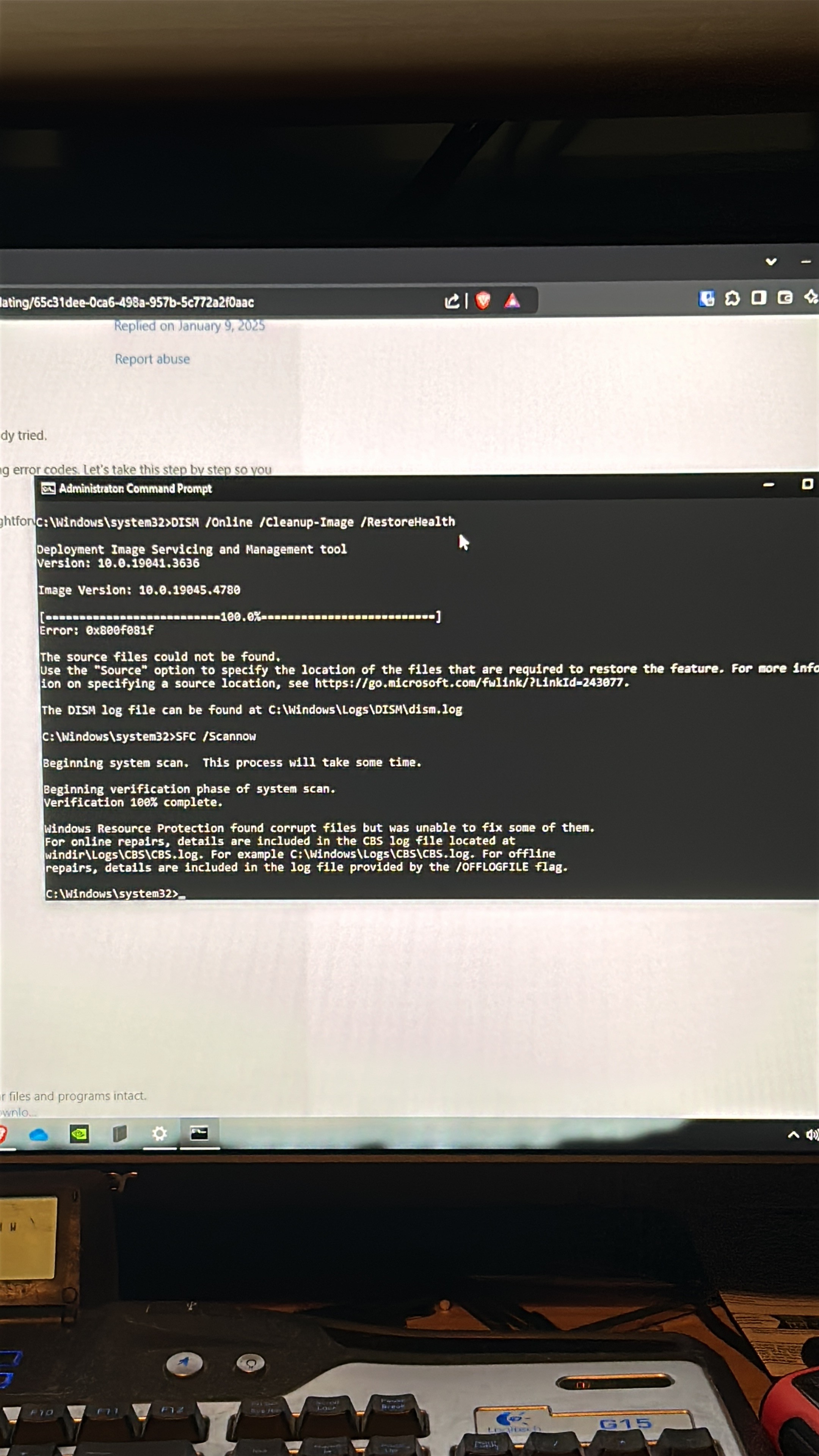
Task: Open the blue extension icon in toolbar
Action: (x=706, y=298)
